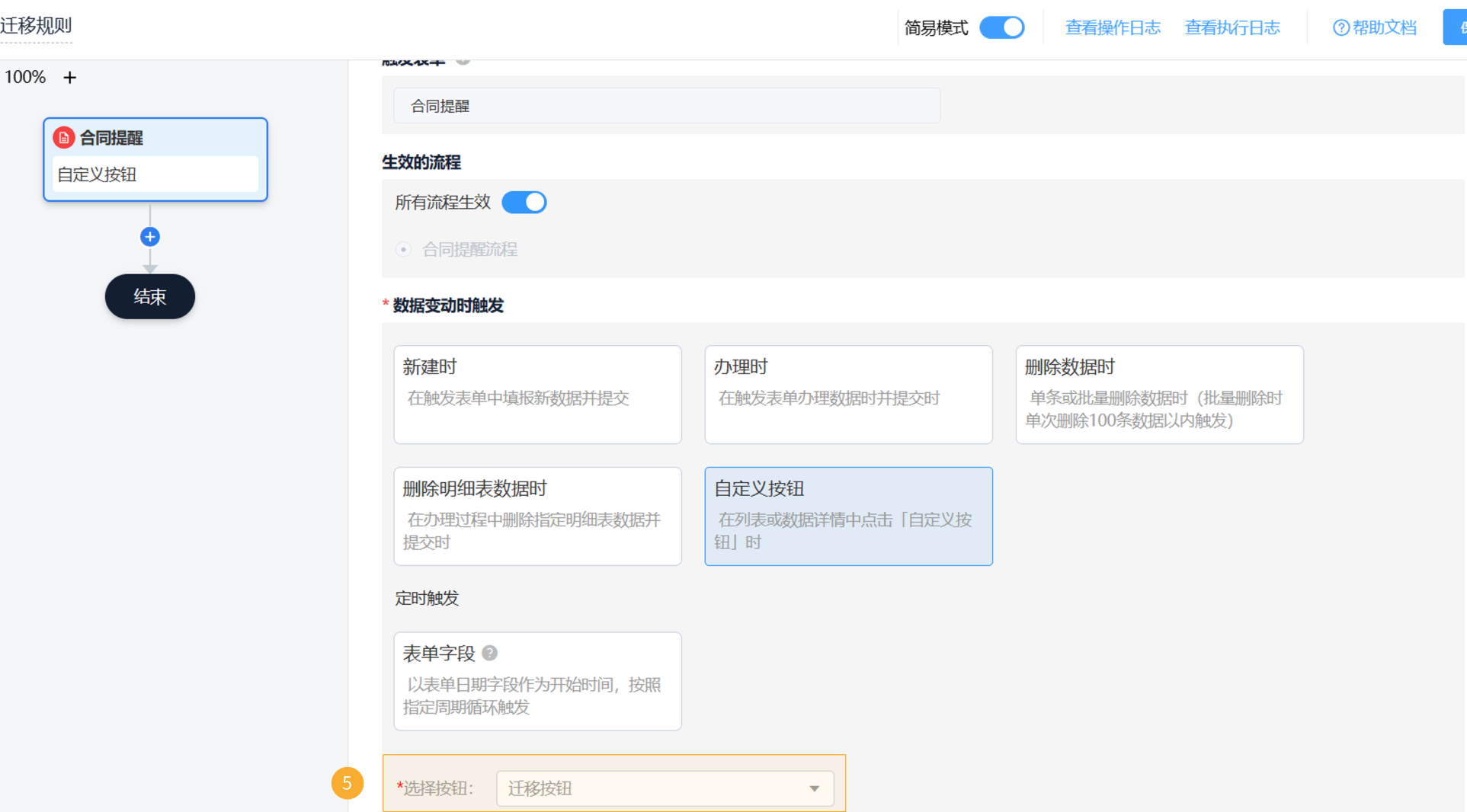Viewport: 1467px width, 812px height.
Task: Open 查看执行日志 link
Action: tap(1232, 28)
